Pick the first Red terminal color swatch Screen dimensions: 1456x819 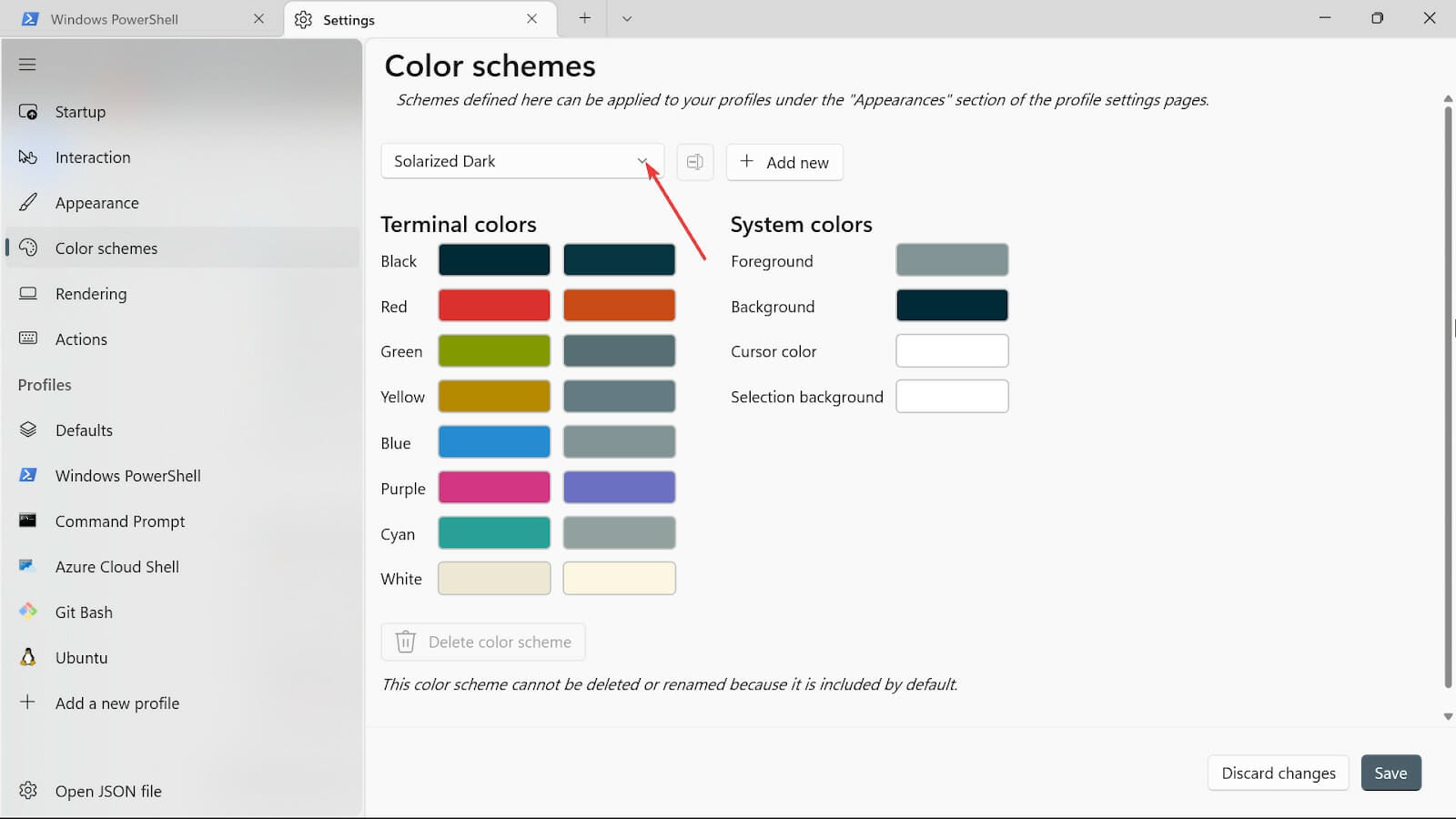coord(494,306)
